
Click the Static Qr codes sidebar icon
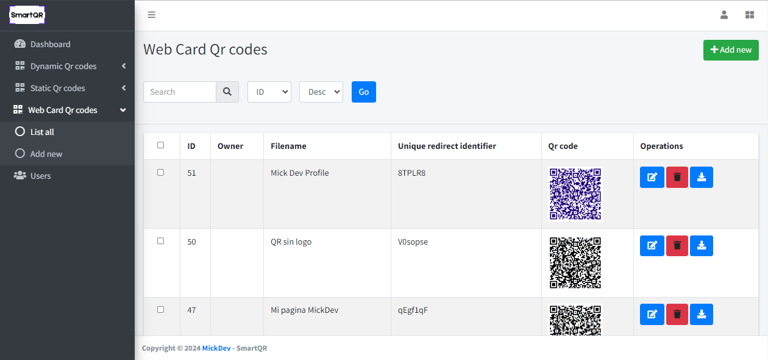[x=20, y=88]
